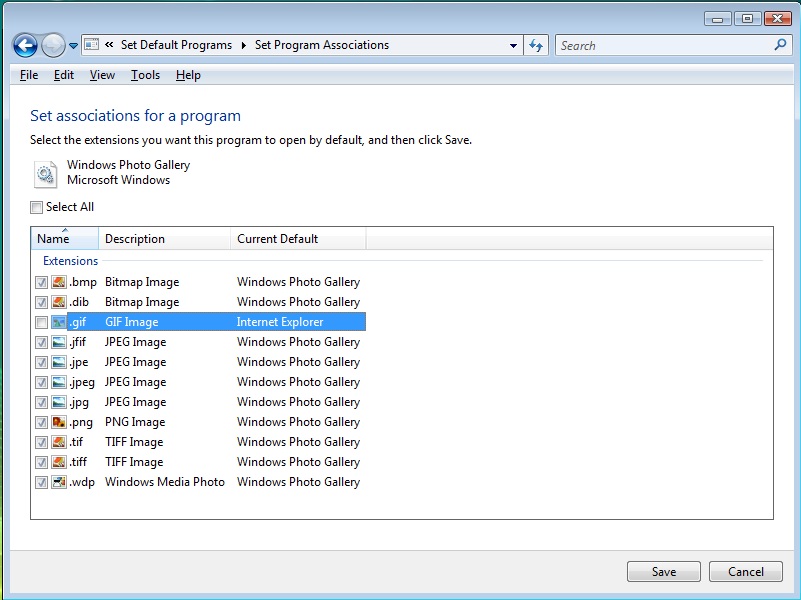Select the PNG Image description text
The width and height of the screenshot is (801, 600).
[135, 422]
